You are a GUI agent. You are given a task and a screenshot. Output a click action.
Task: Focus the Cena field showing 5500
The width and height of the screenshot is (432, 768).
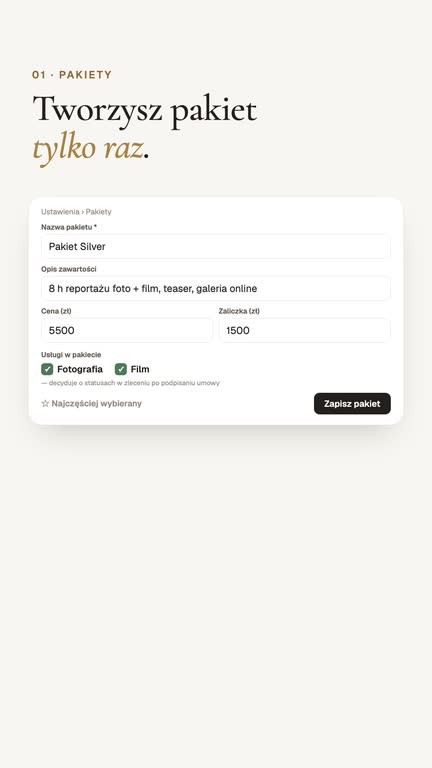[x=127, y=330]
